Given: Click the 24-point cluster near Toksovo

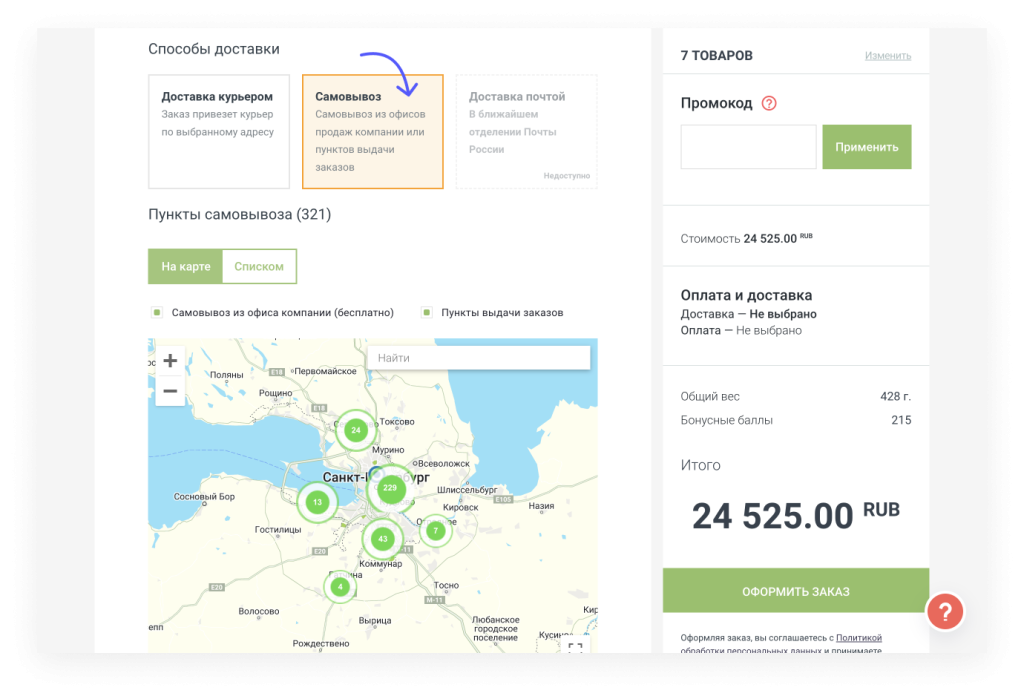Looking at the screenshot, I should (357, 430).
